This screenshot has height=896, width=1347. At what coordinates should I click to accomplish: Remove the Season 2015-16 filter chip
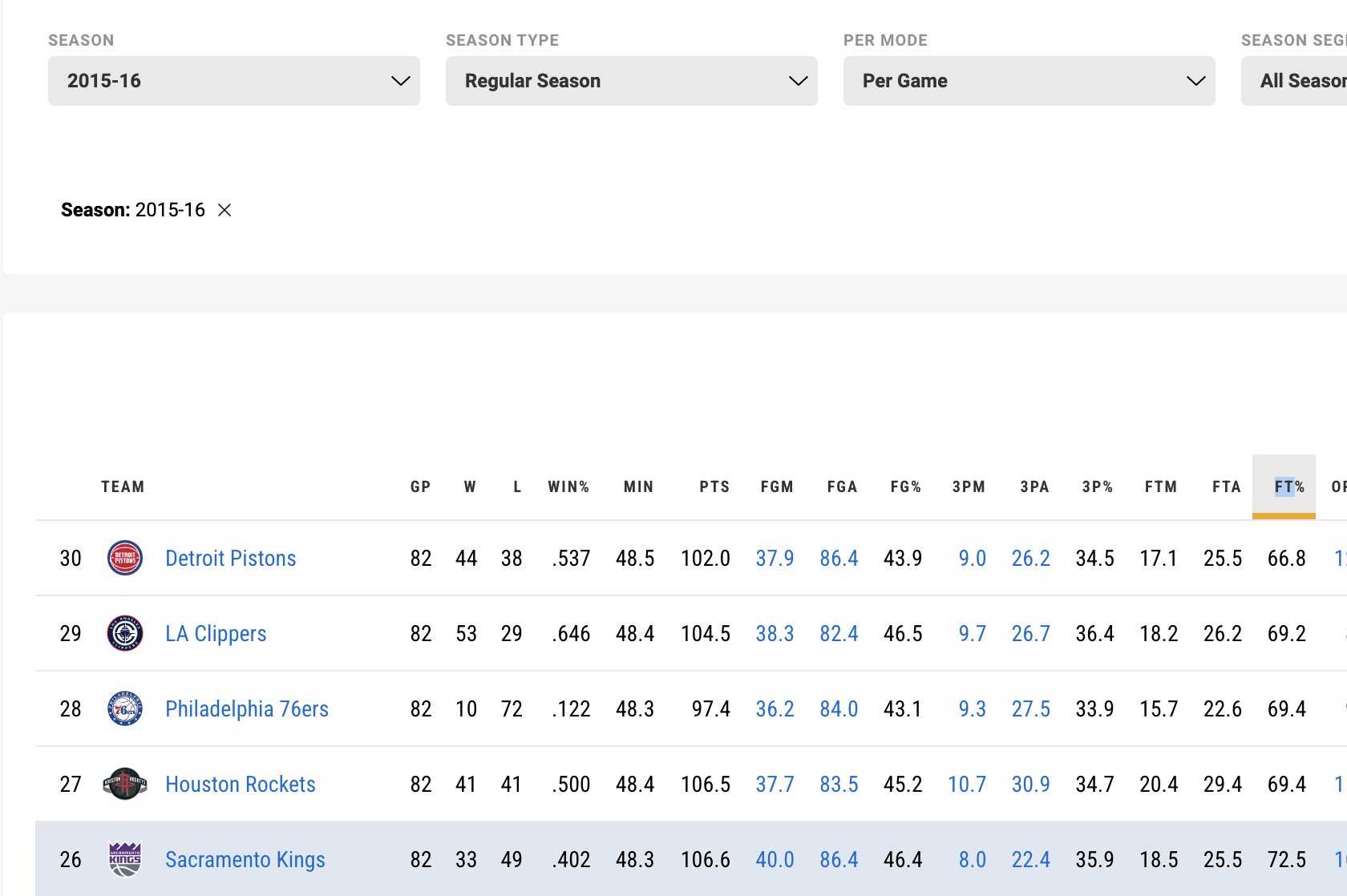pyautogui.click(x=224, y=210)
